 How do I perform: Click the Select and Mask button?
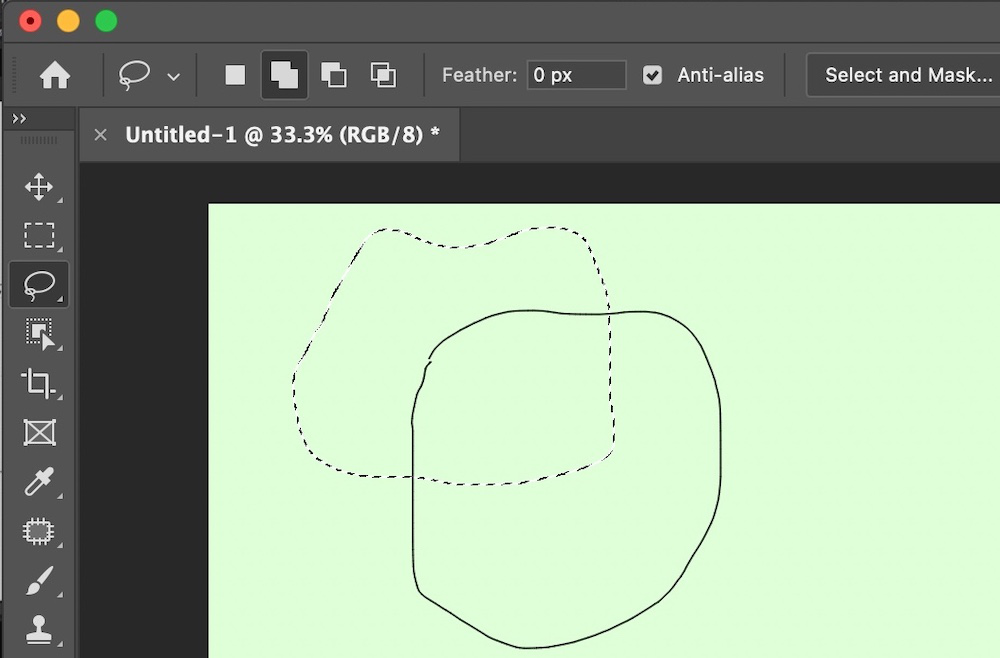coord(908,75)
